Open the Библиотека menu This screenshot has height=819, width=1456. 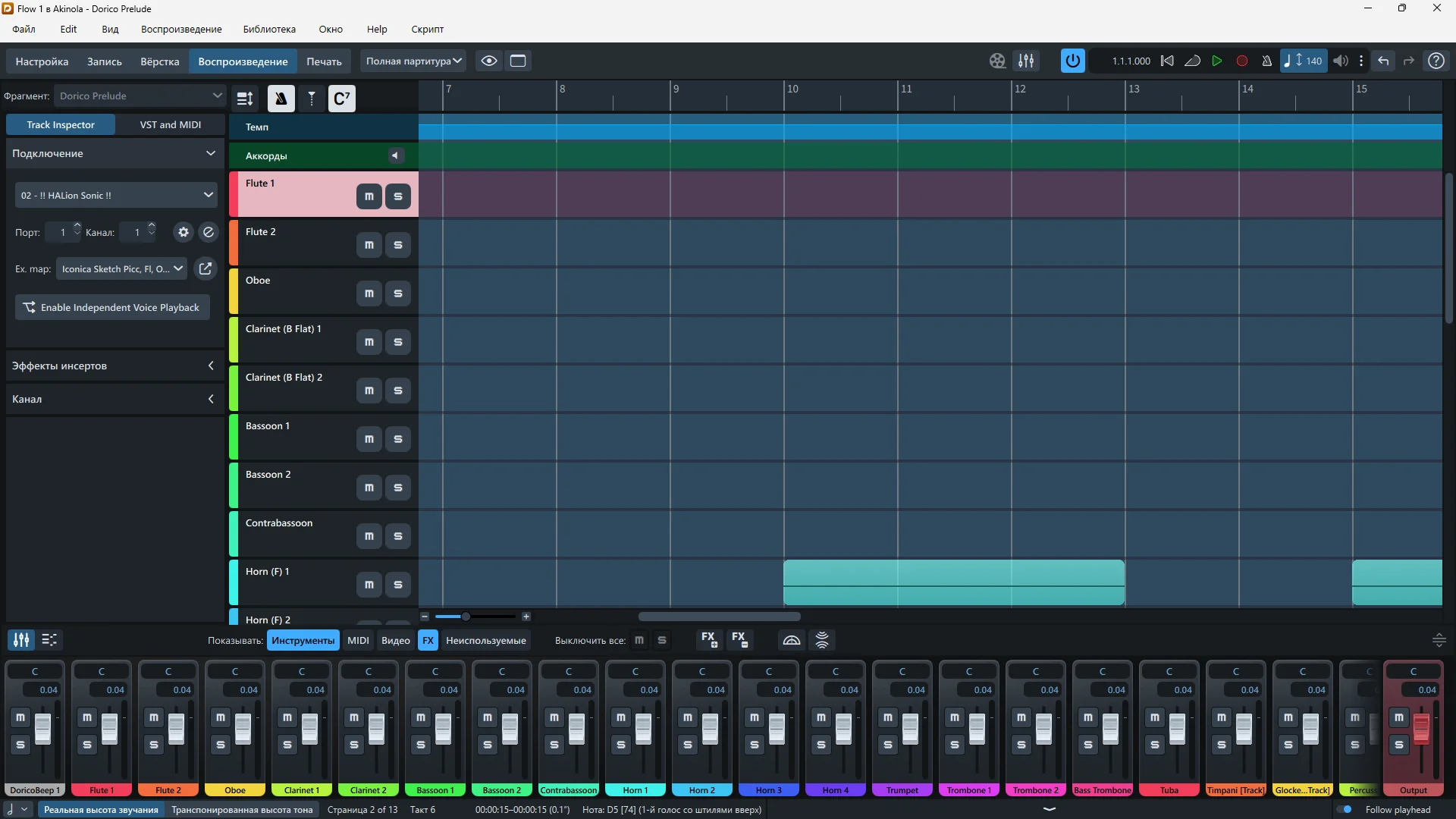coord(269,29)
